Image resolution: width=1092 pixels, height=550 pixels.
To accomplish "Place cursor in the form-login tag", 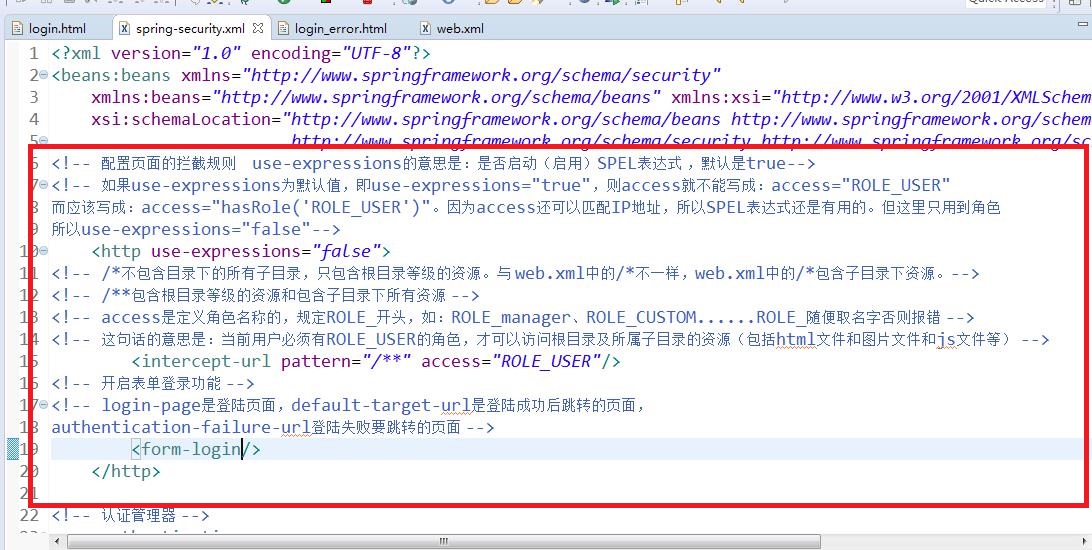I will [196, 449].
